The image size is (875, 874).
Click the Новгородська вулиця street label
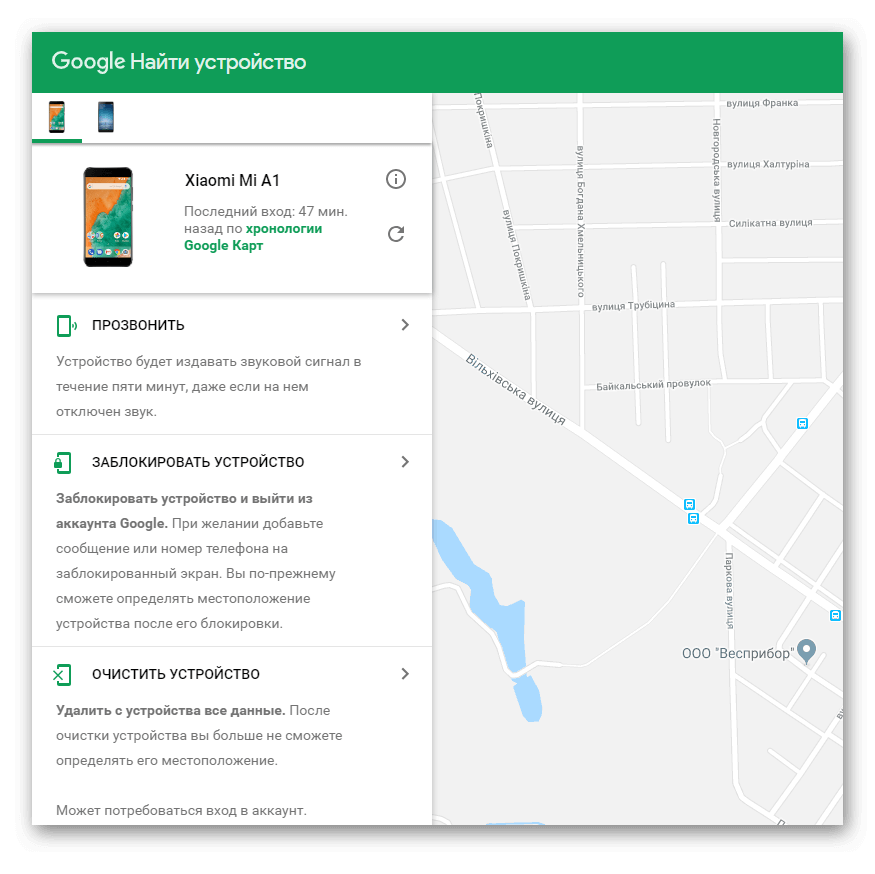[717, 170]
